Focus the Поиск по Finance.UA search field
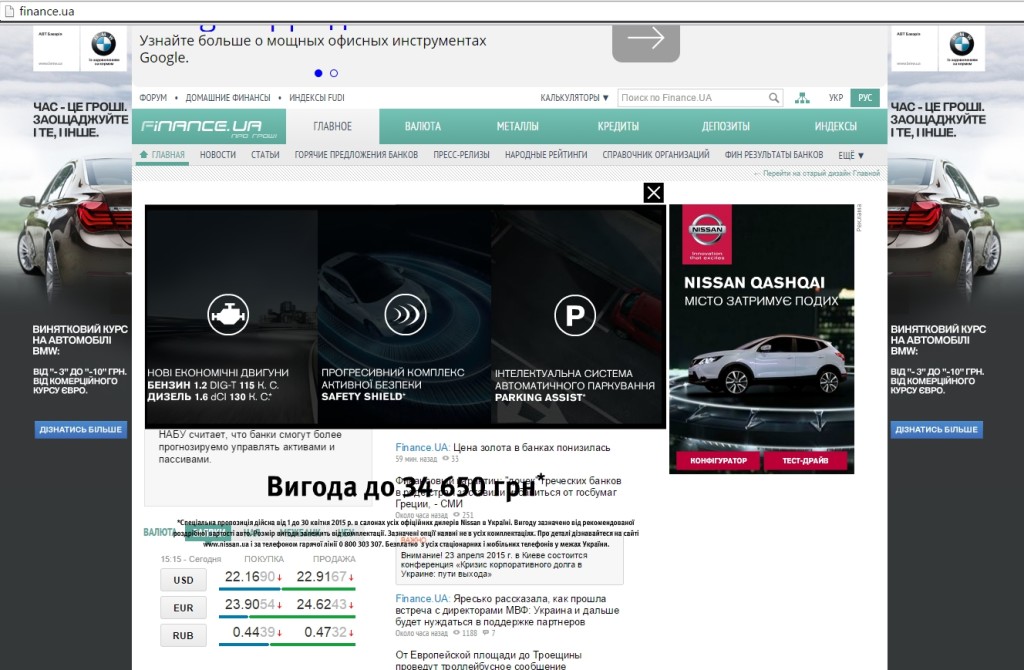This screenshot has height=670, width=1024. click(693, 98)
